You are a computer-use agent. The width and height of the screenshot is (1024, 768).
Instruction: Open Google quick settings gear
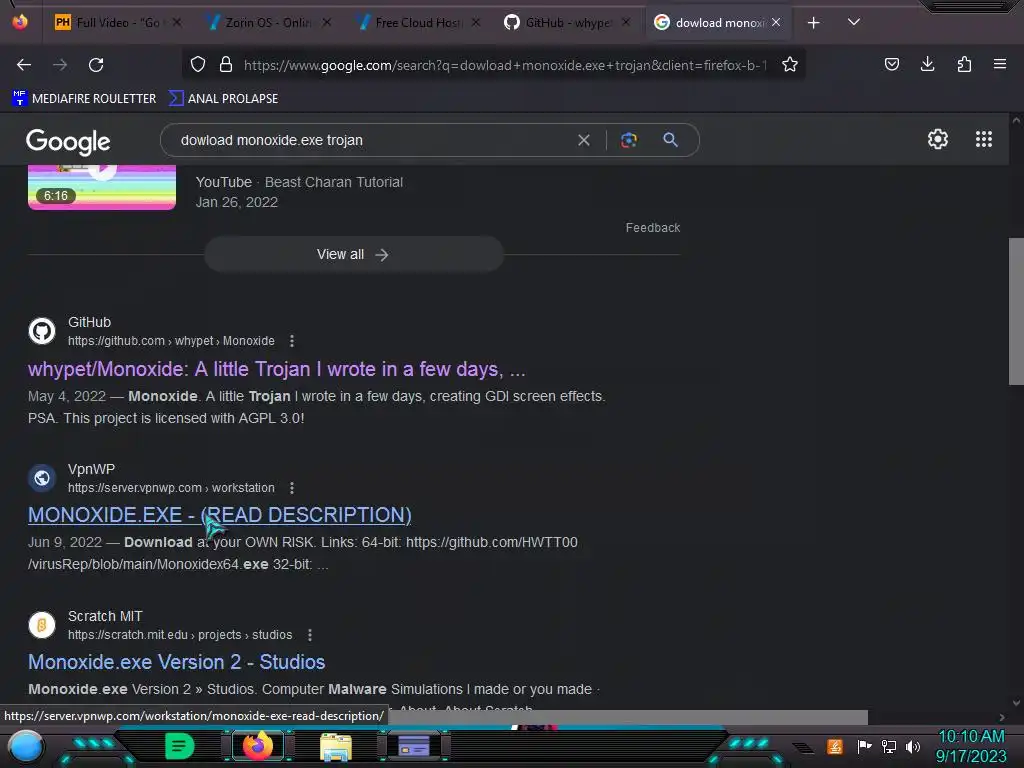tap(937, 139)
